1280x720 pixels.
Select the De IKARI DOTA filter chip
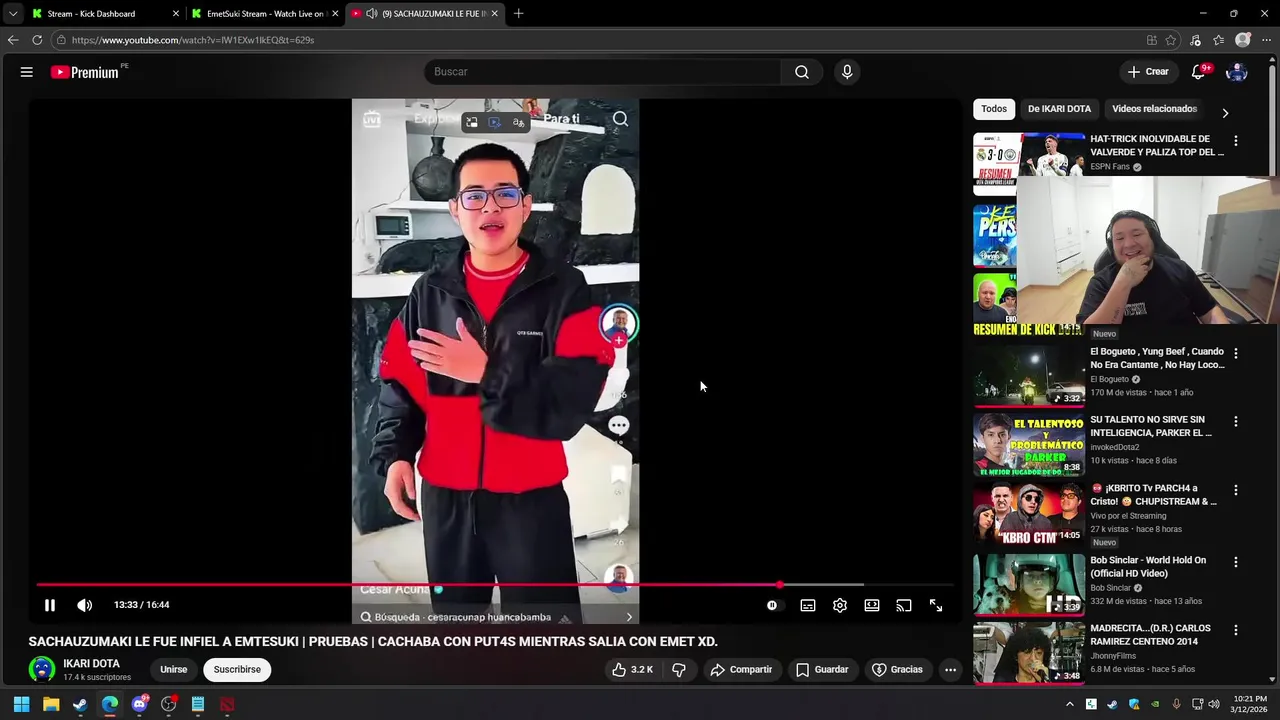click(1059, 109)
